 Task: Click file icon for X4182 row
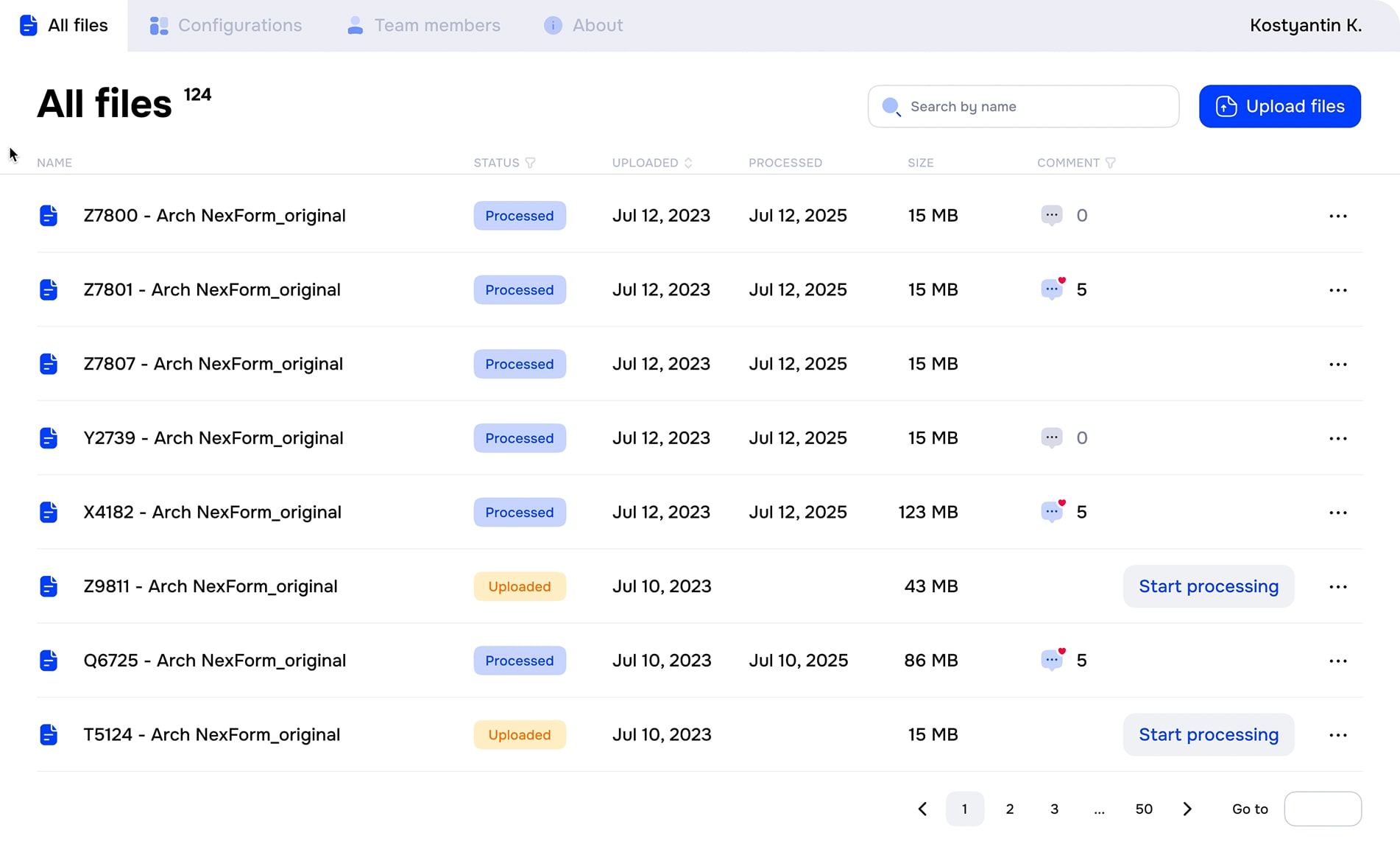pyautogui.click(x=49, y=512)
